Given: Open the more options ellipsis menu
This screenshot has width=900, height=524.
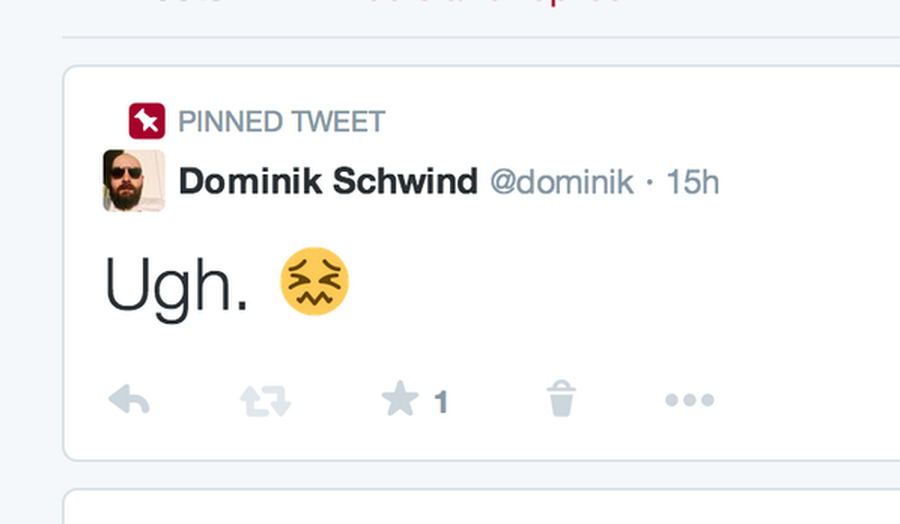Looking at the screenshot, I should click(689, 401).
